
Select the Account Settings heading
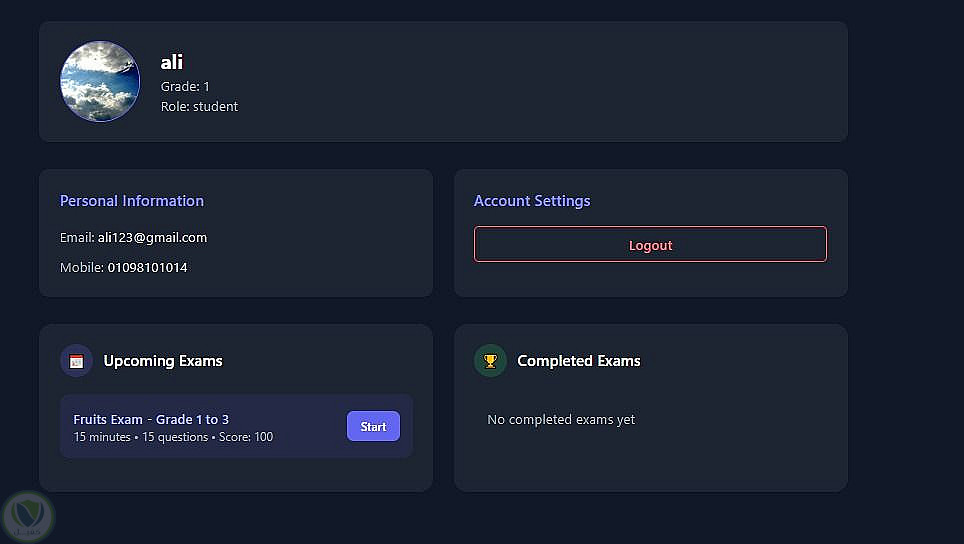pos(532,201)
